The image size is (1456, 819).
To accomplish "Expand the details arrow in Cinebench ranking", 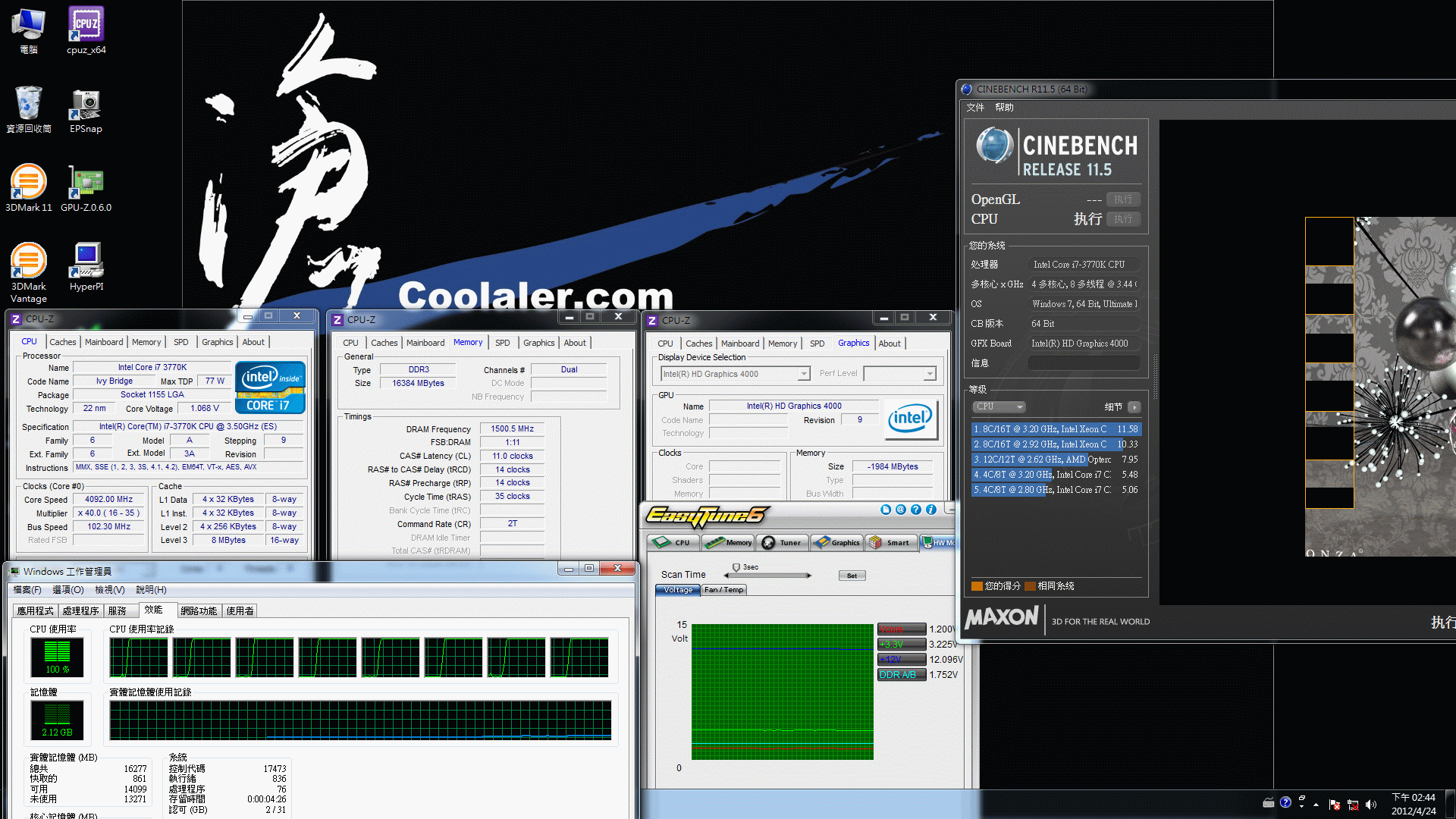I will (x=1134, y=407).
